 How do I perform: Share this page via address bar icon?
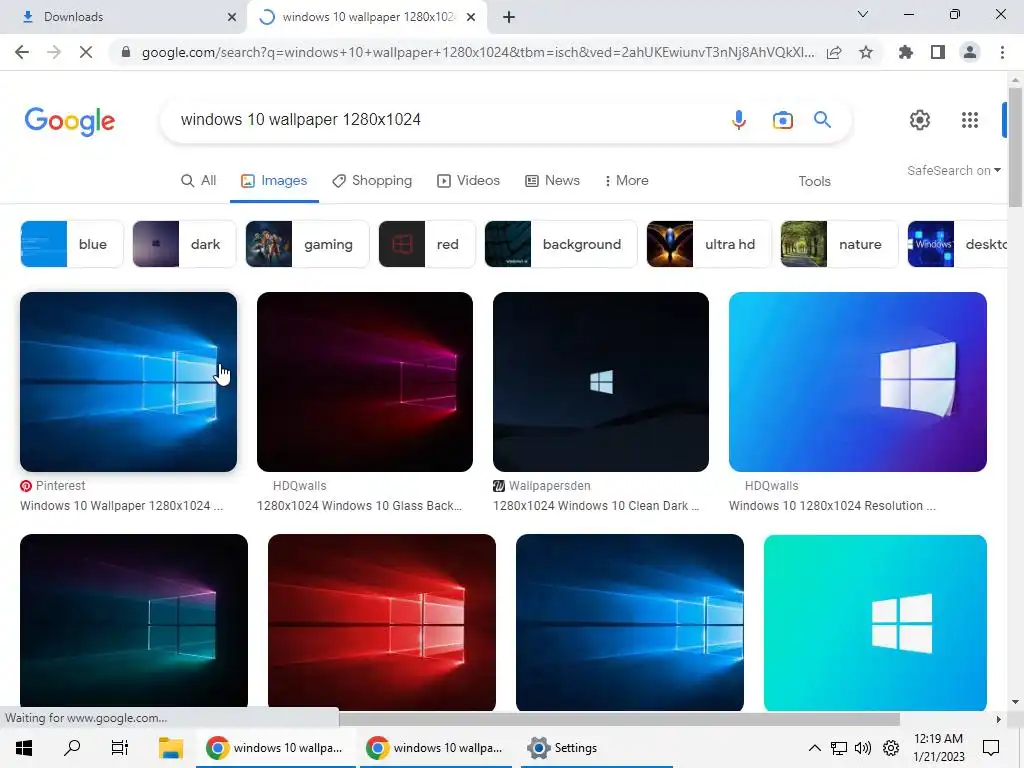pos(834,52)
